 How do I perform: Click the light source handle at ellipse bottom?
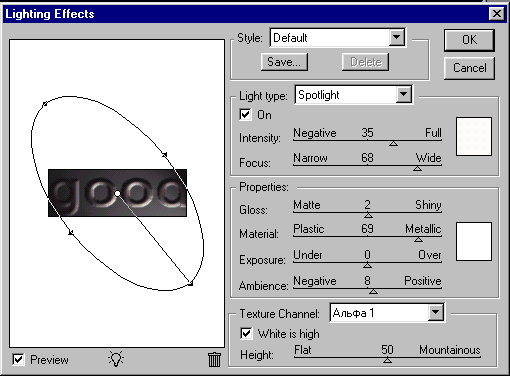(190, 283)
